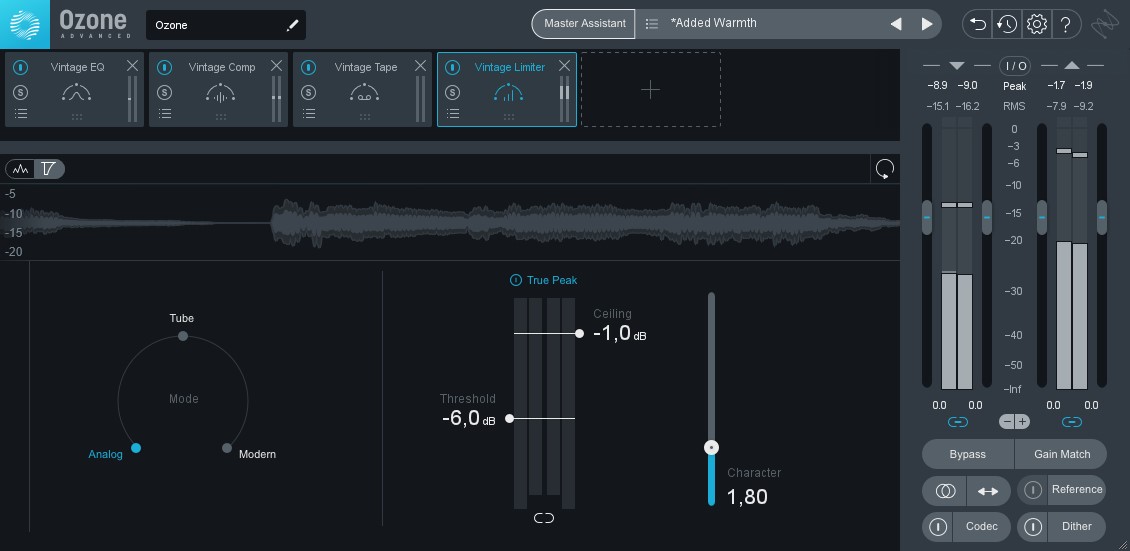Swap channels double-arrow icon
The height and width of the screenshot is (551, 1130).
[988, 491]
